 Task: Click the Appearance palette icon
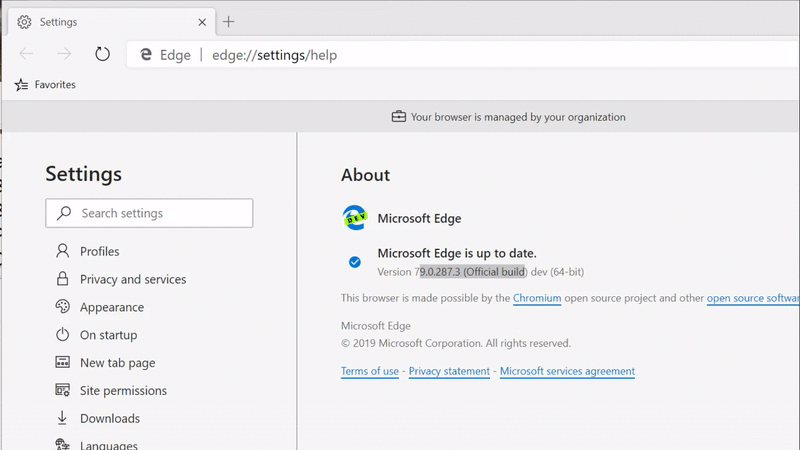click(62, 307)
